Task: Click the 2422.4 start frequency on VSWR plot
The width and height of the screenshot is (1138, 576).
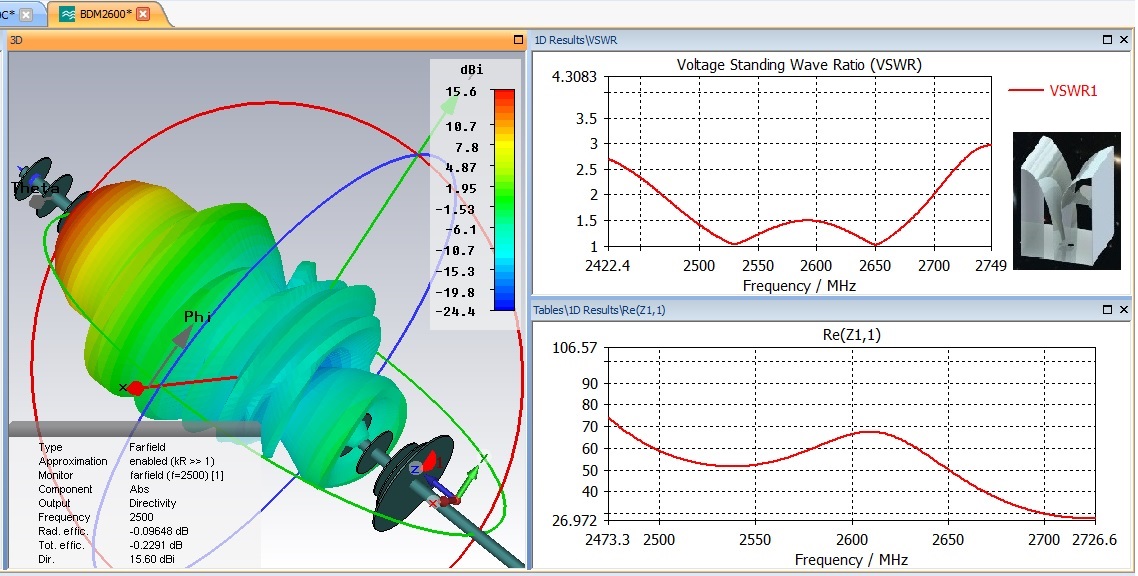Action: pyautogui.click(x=607, y=266)
